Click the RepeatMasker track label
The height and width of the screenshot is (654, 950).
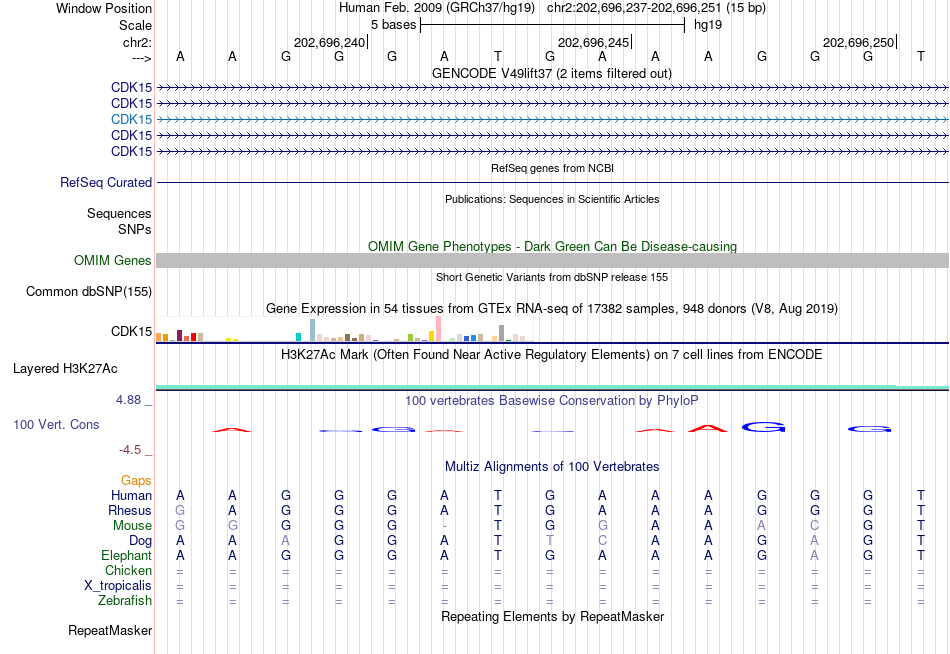click(110, 630)
